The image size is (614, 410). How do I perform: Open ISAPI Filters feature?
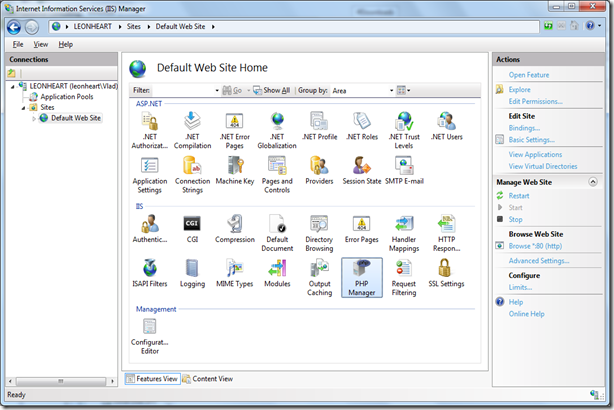coord(150,273)
